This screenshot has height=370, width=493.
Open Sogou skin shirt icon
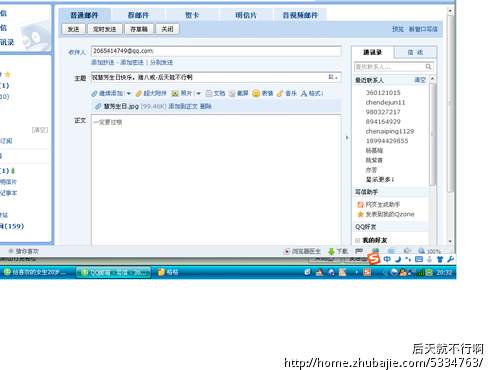point(440,259)
